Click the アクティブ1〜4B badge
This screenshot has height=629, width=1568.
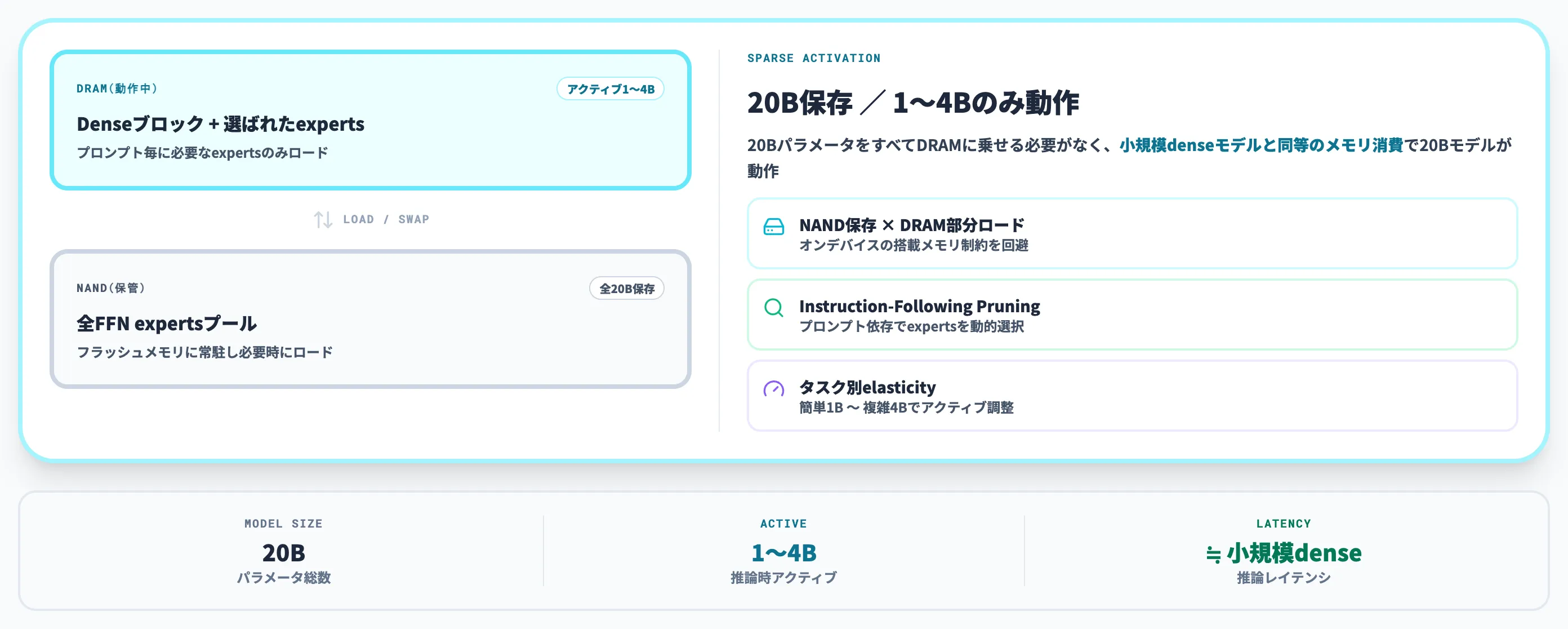(x=611, y=89)
